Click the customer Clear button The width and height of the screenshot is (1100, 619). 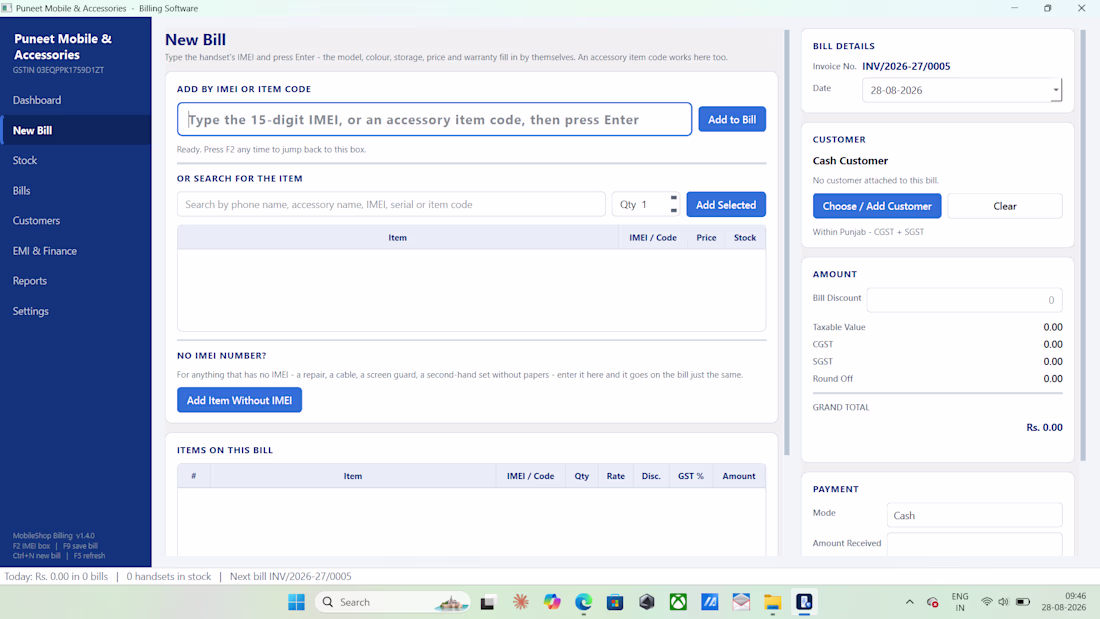point(1005,206)
